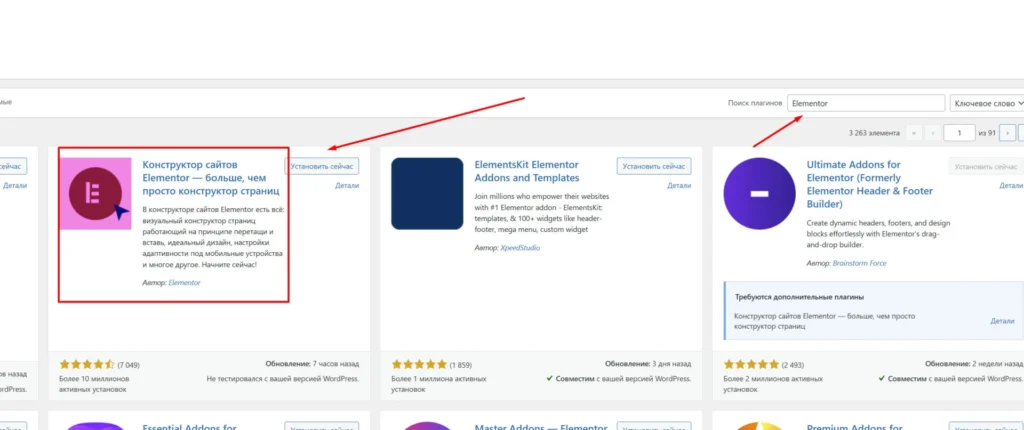
Task: View details of ElementsKit plugin
Action: click(x=679, y=186)
